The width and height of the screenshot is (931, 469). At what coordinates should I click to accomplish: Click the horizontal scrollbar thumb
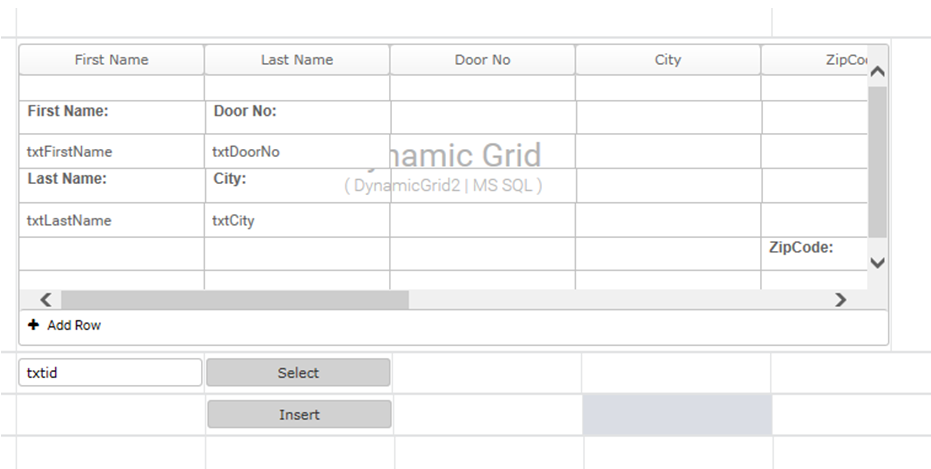[235, 300]
